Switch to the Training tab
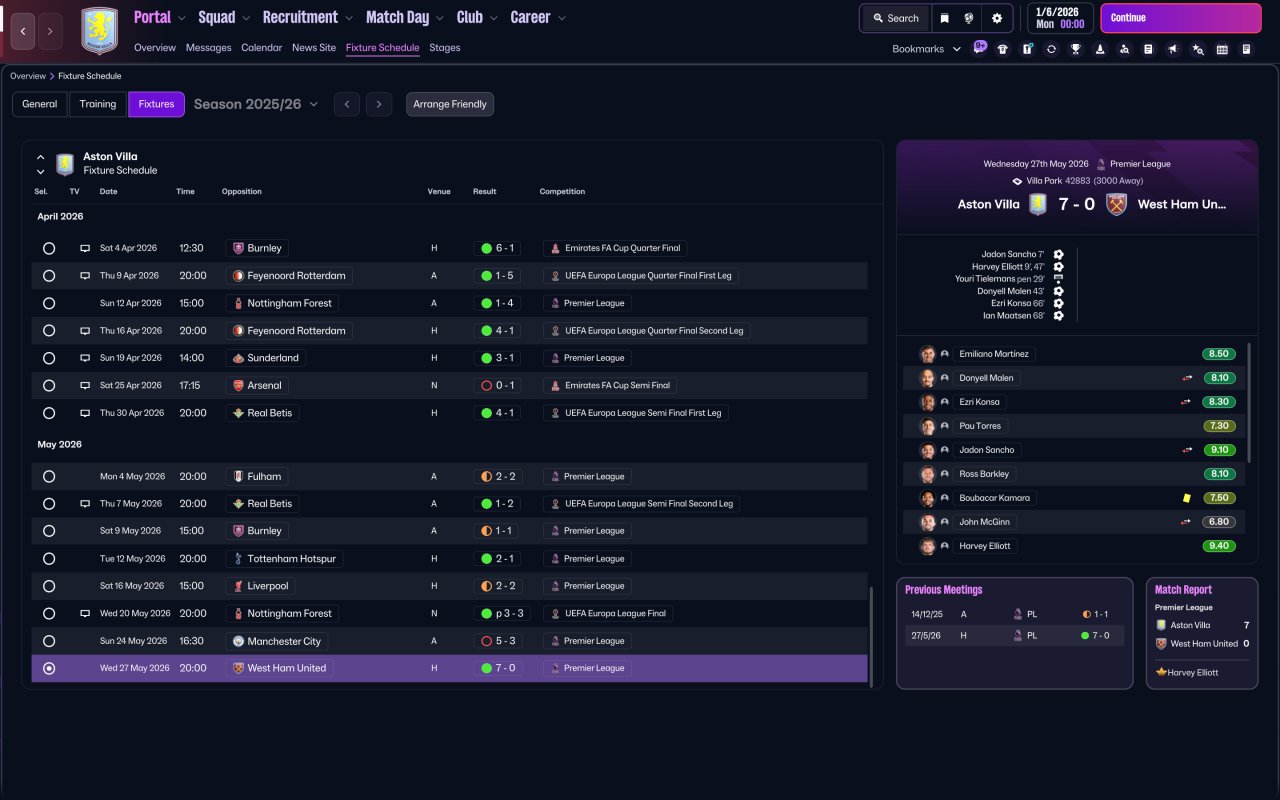The width and height of the screenshot is (1280, 800). pyautogui.click(x=98, y=104)
